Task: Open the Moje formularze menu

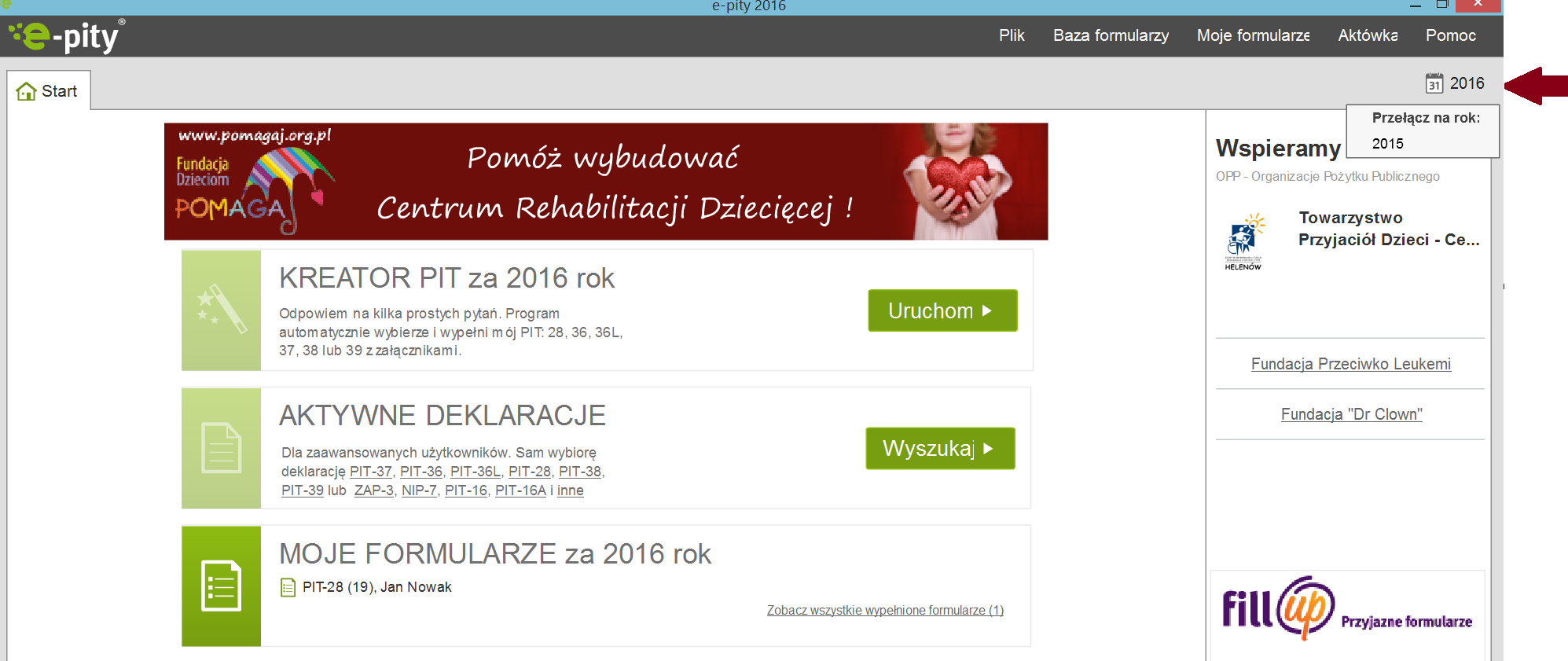Action: (x=1253, y=35)
